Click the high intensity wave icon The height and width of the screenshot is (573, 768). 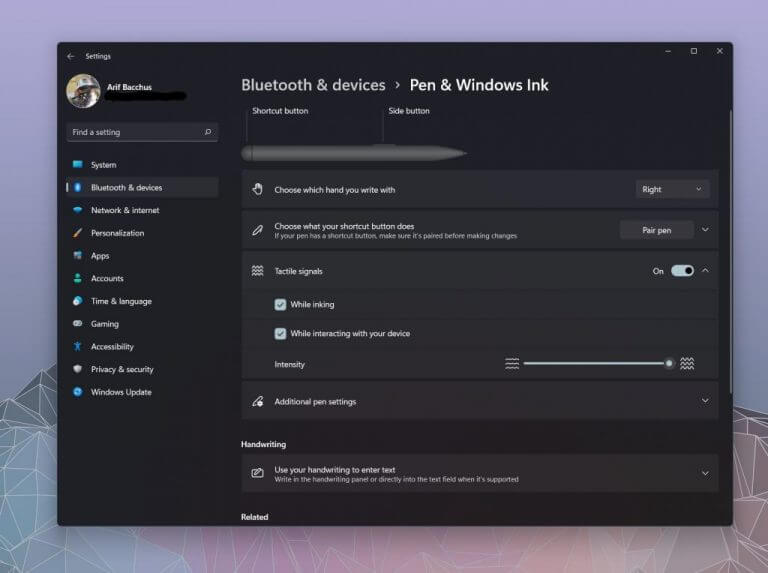coord(687,363)
